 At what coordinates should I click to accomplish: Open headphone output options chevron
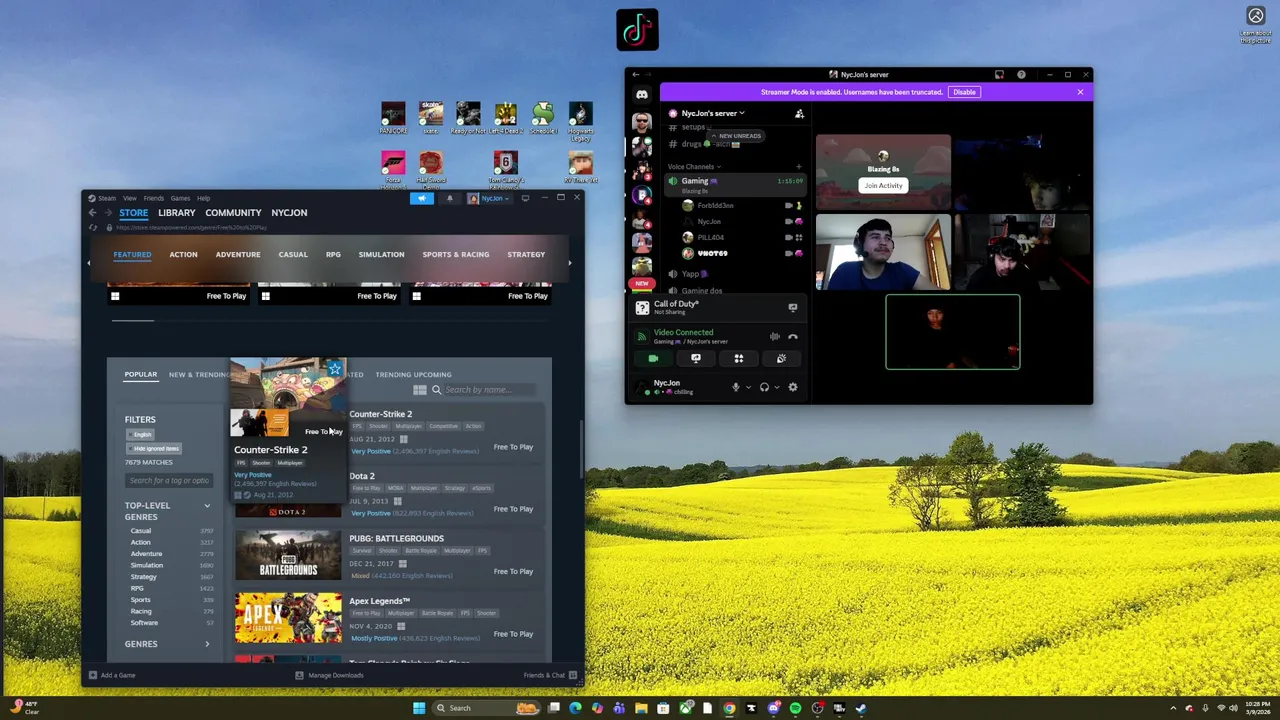coord(776,387)
